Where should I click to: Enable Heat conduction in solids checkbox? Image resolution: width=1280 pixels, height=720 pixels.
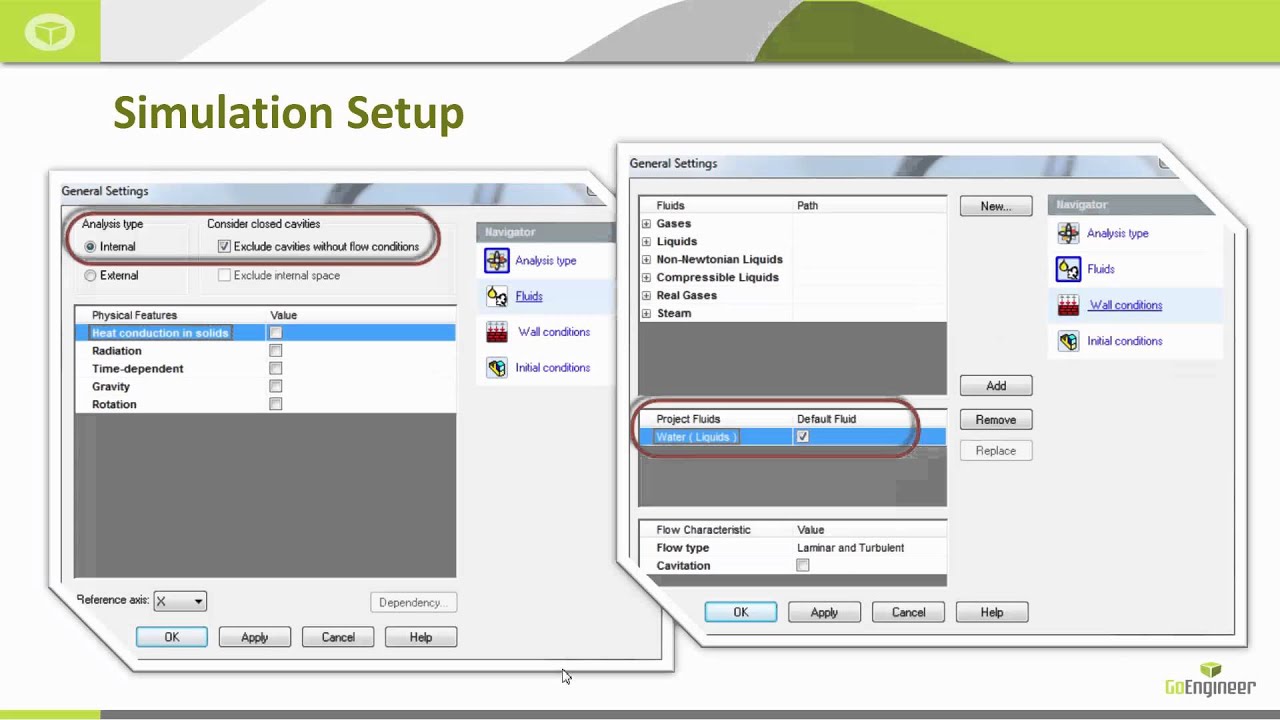coord(276,333)
